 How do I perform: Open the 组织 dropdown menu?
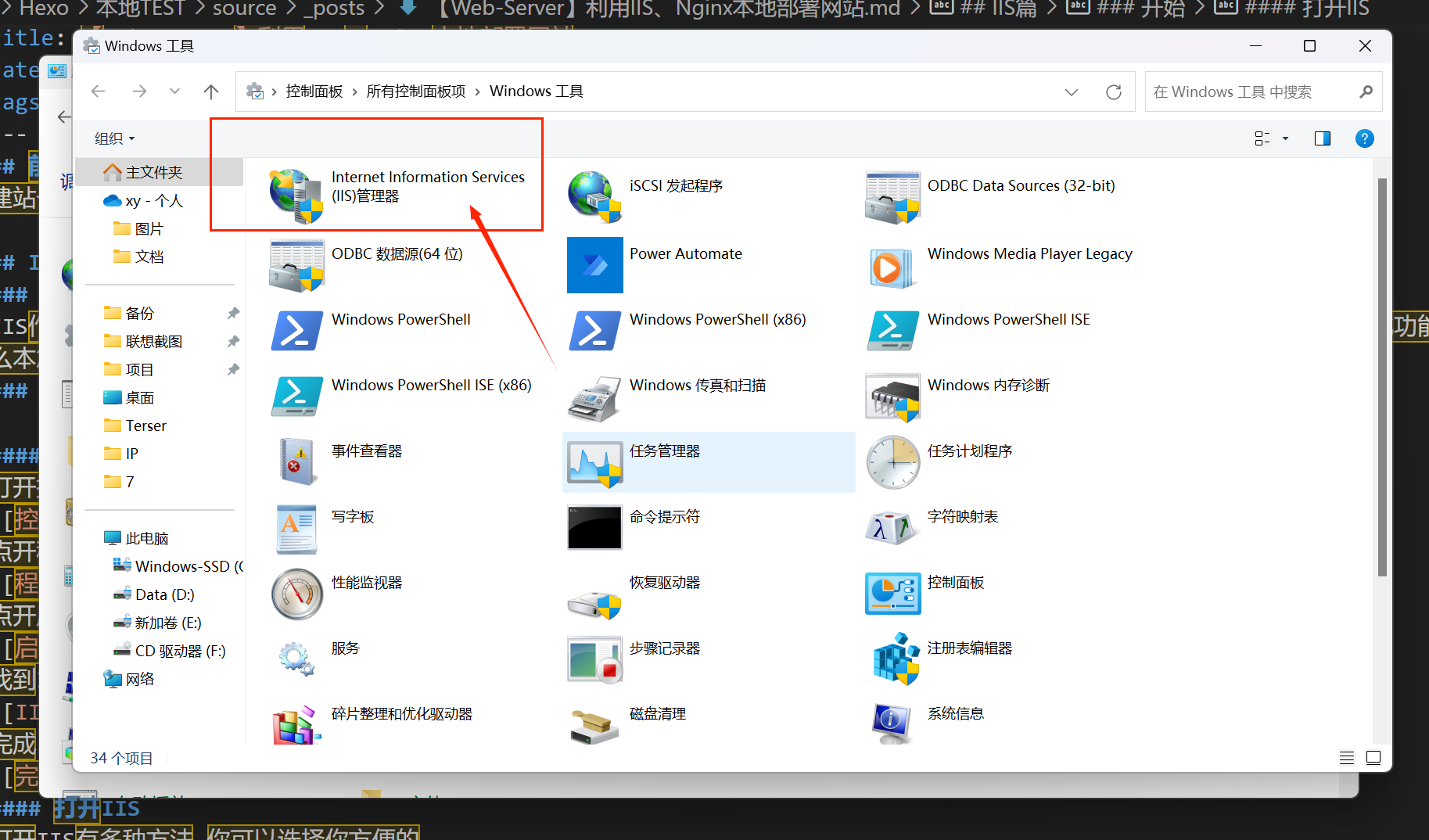(115, 138)
